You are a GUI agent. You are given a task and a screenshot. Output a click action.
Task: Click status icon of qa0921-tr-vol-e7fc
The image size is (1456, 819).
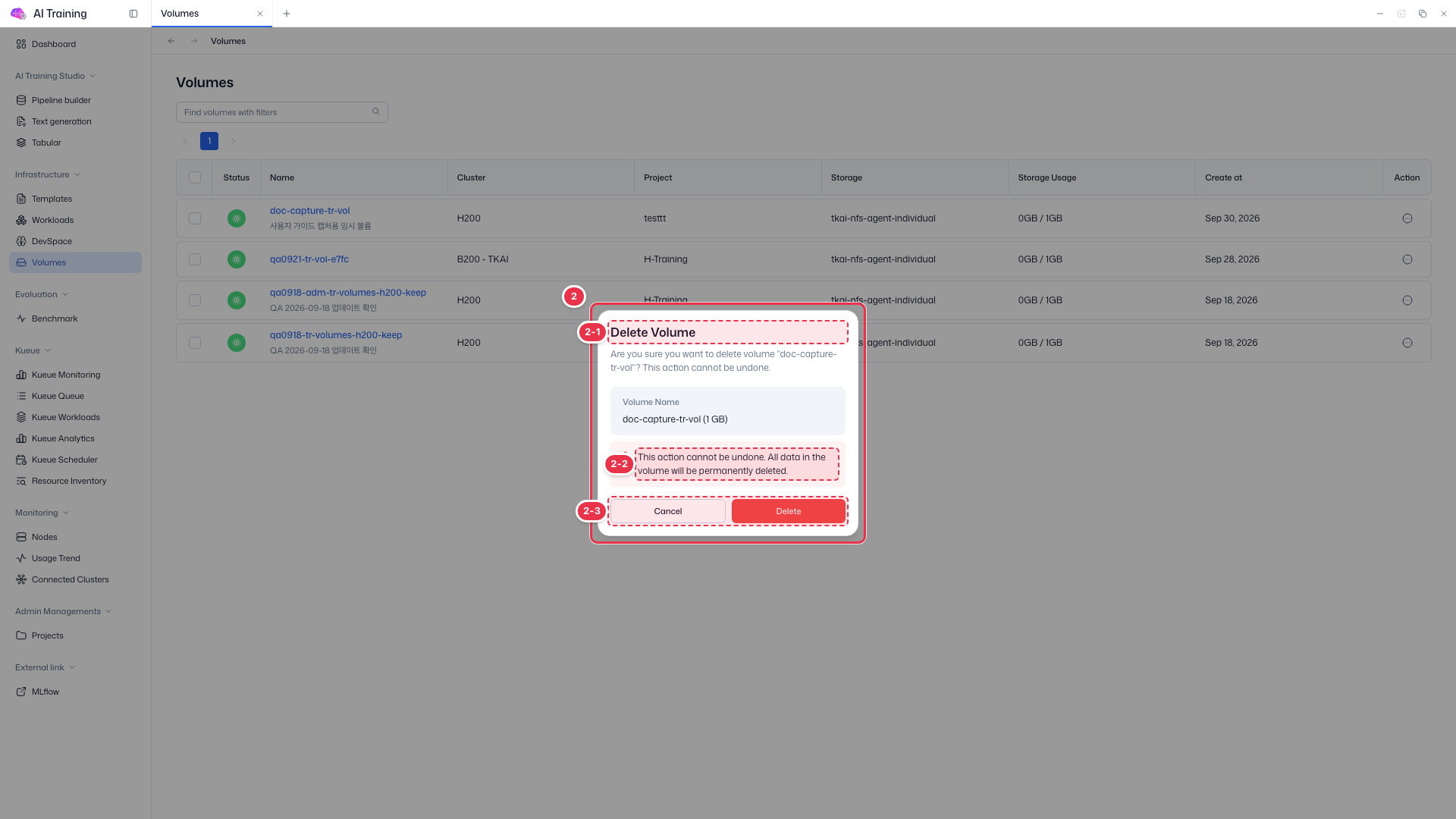pyautogui.click(x=237, y=259)
